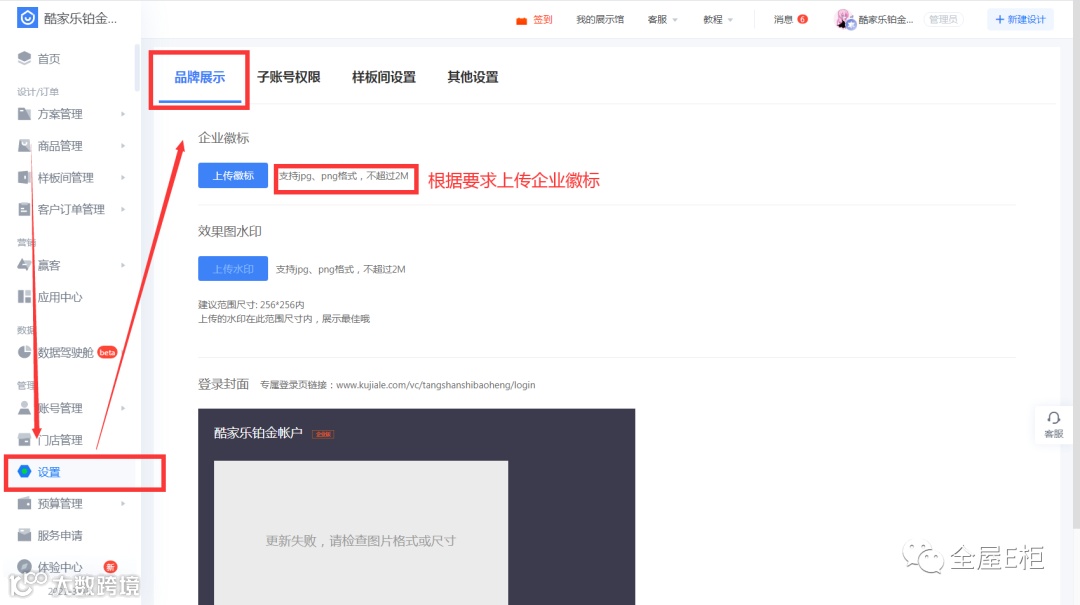
Task: Click the 体验中心 icon
Action: pos(25,566)
